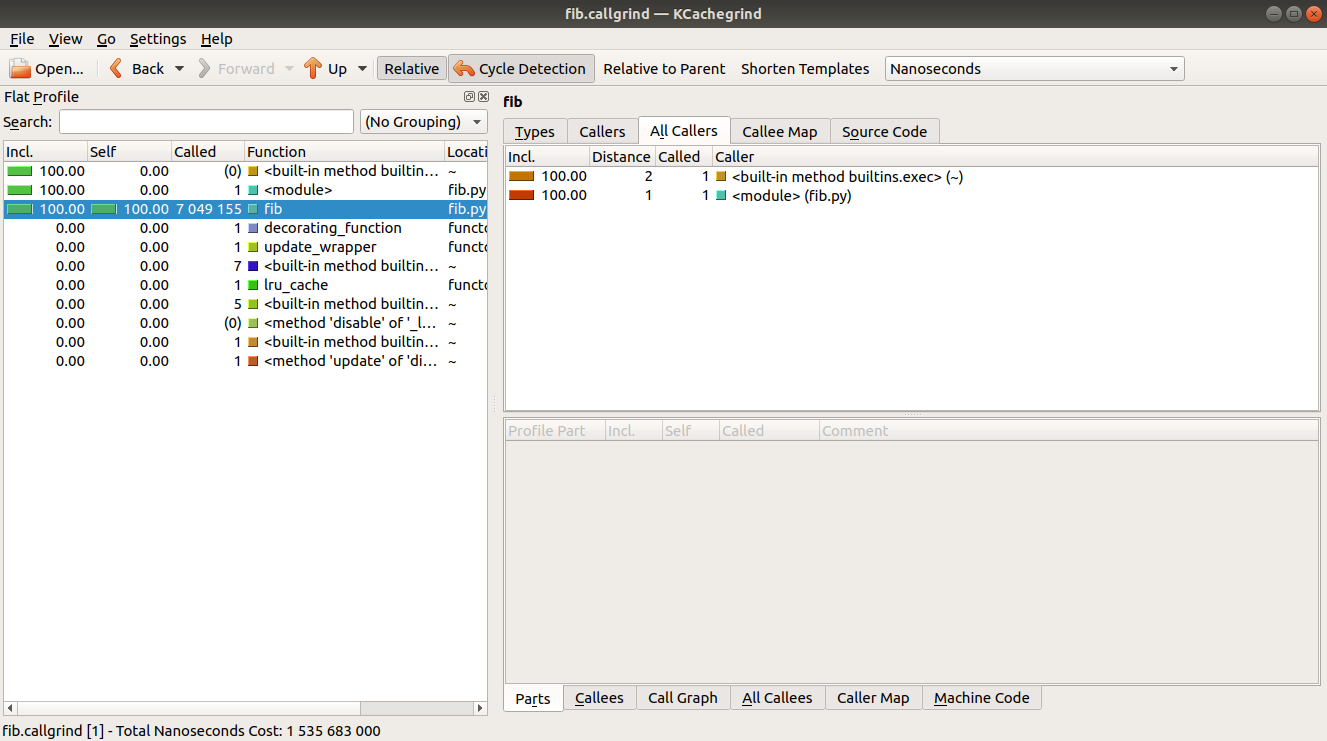Open the Up dropdown arrow
This screenshot has height=741, width=1327.
pos(362,69)
